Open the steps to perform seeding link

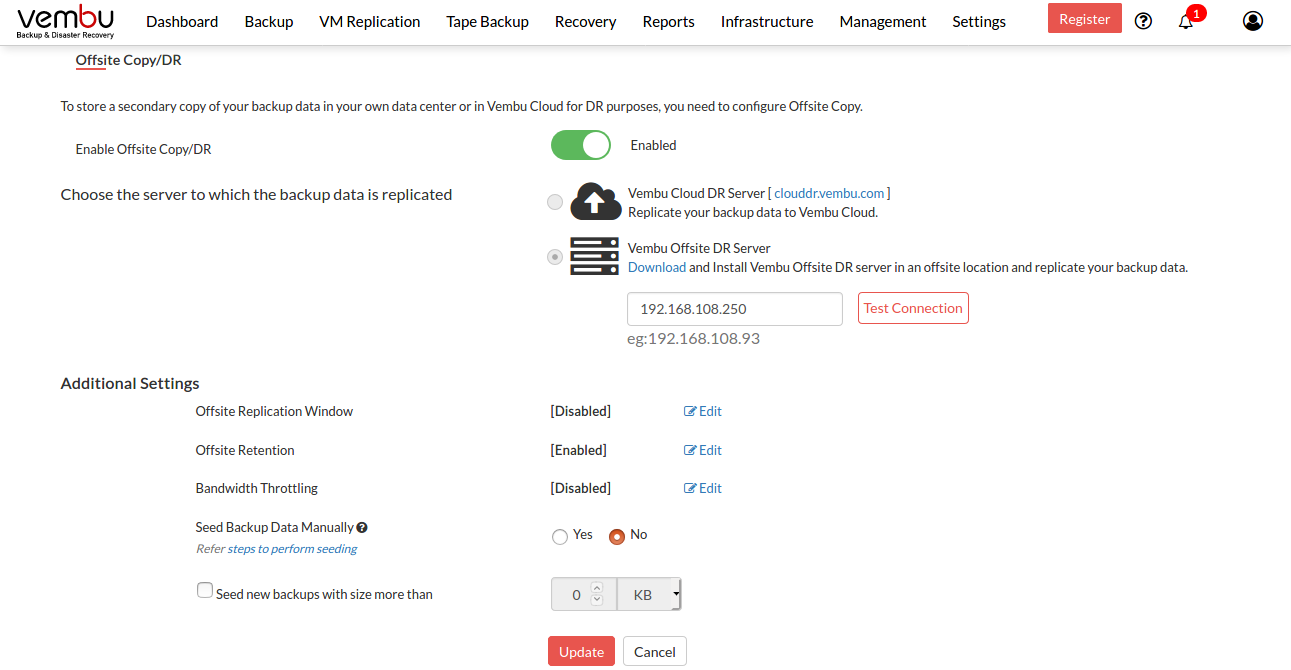tap(292, 549)
